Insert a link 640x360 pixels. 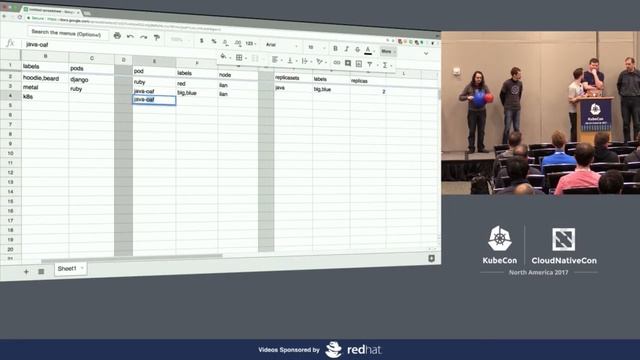tap(337, 62)
